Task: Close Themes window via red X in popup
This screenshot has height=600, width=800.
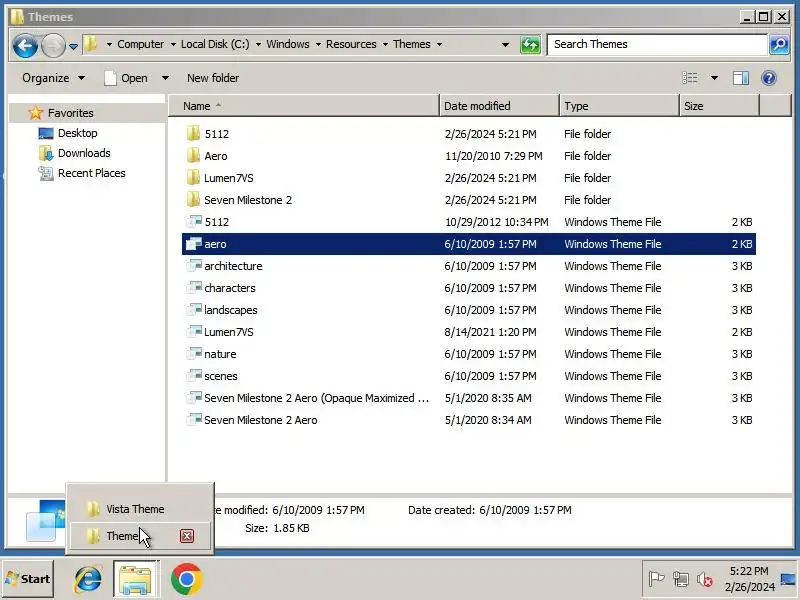Action: pyautogui.click(x=187, y=536)
